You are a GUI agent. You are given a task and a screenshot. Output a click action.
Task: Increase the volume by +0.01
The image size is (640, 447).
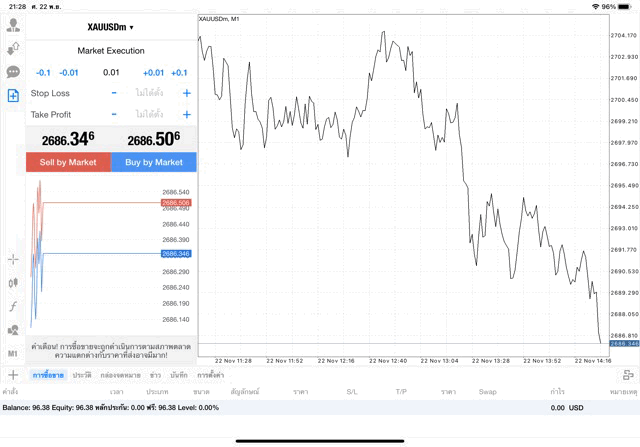pos(153,72)
